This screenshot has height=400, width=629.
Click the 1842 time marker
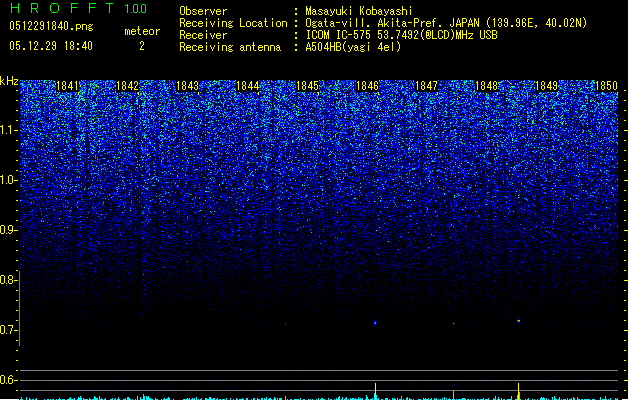point(127,86)
